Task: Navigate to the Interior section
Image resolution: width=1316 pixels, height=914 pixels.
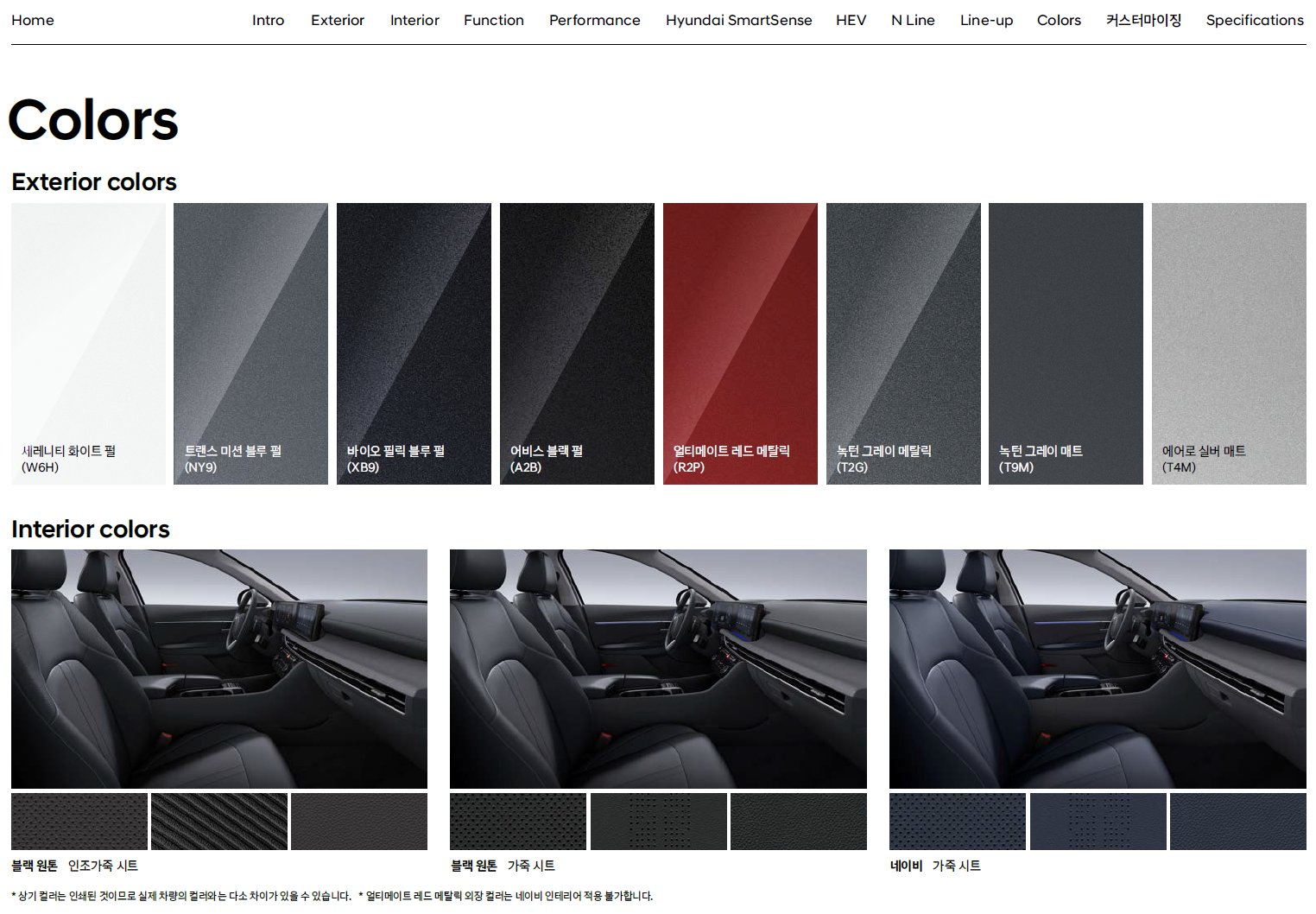Action: coord(414,20)
